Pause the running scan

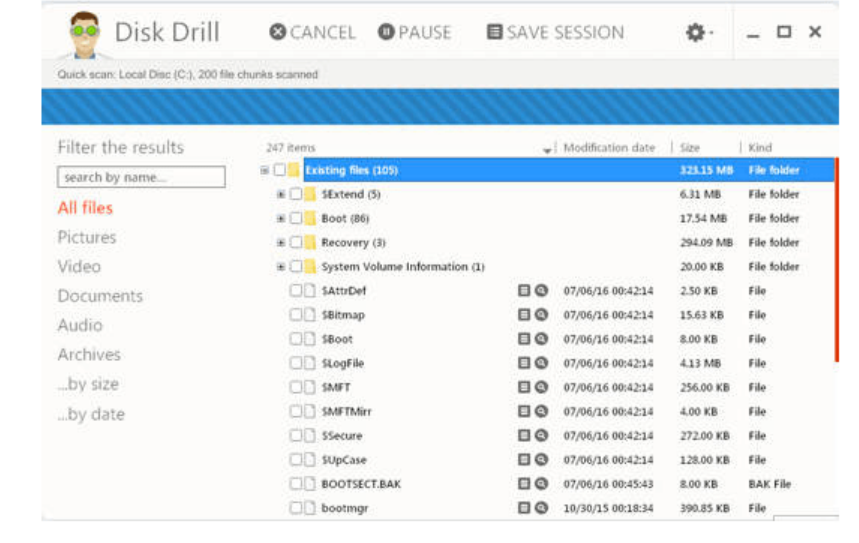(x=414, y=33)
